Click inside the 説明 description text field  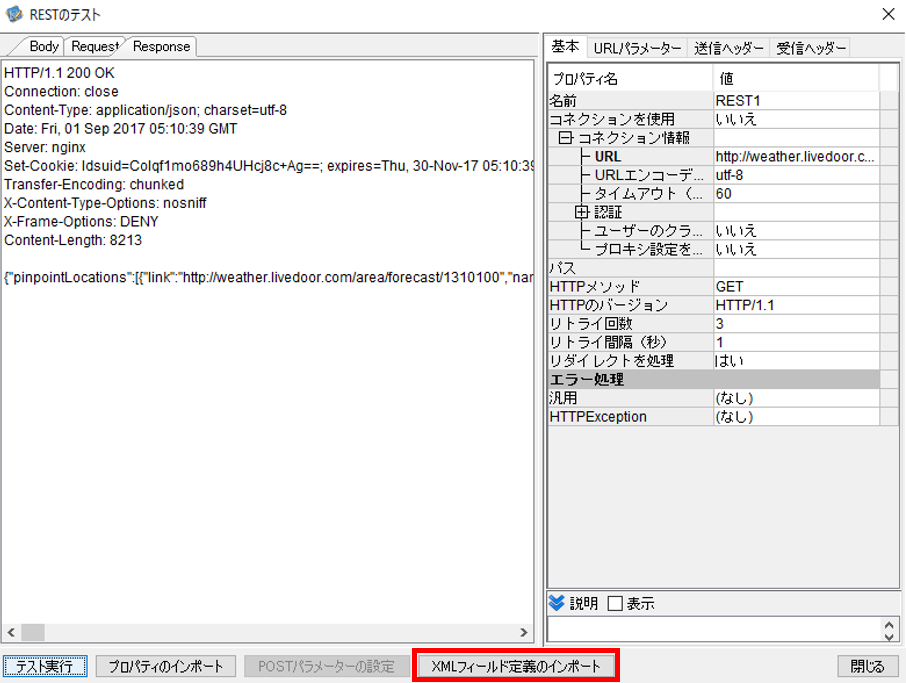pyautogui.click(x=714, y=630)
